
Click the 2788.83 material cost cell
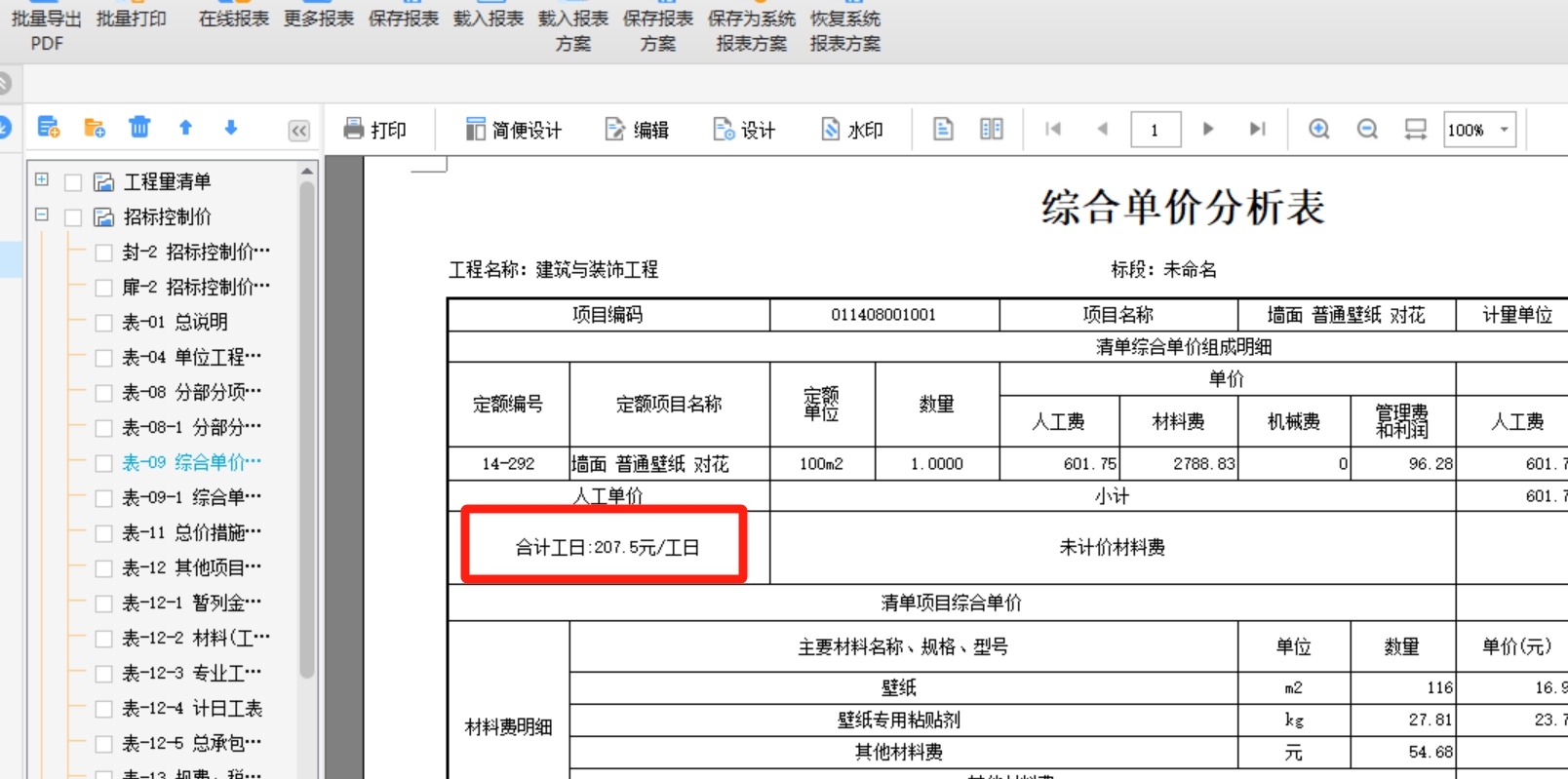pos(1179,464)
